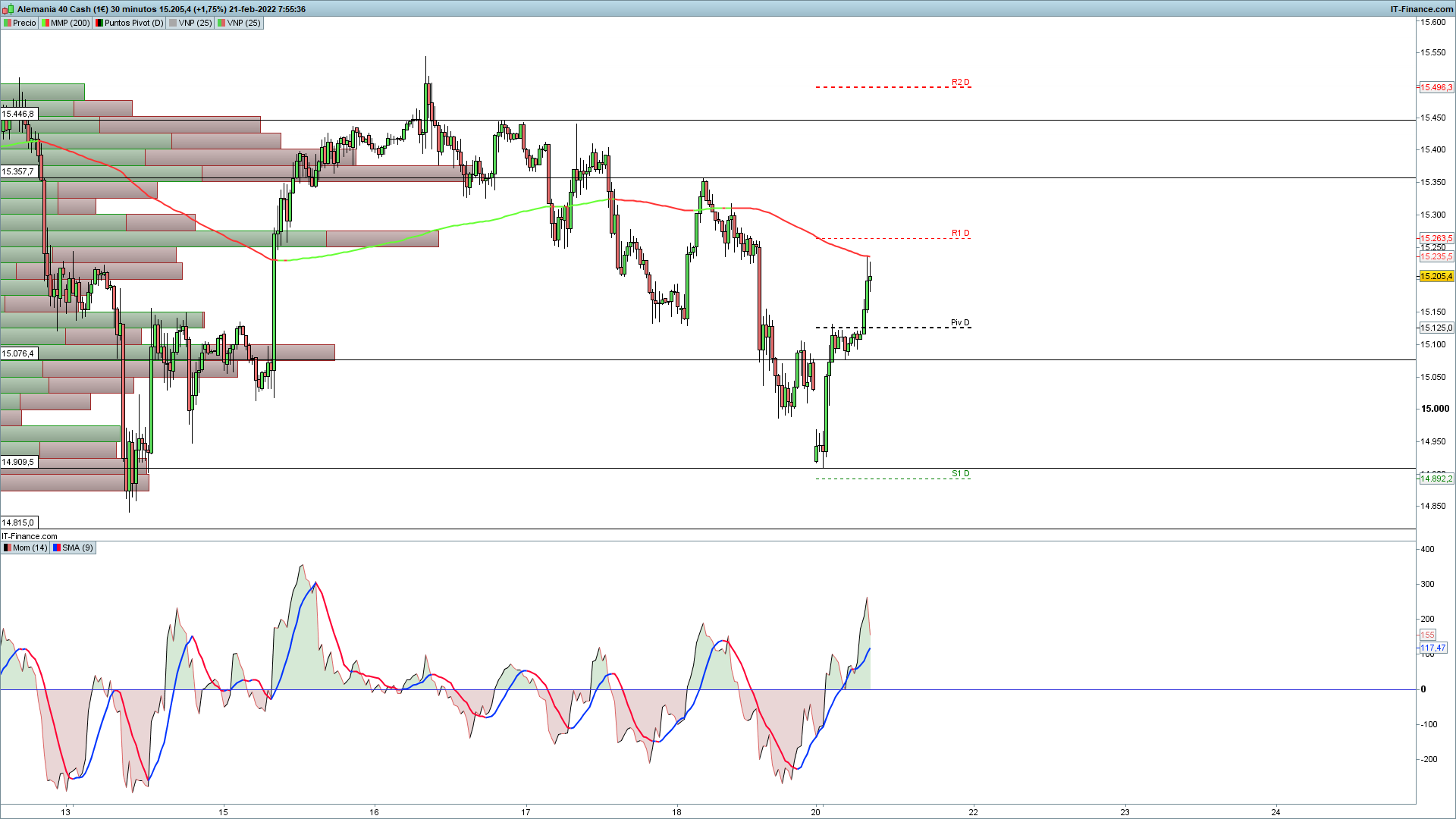This screenshot has width=1456, height=819.
Task: Click date 16 on the time axis
Action: [x=374, y=812]
